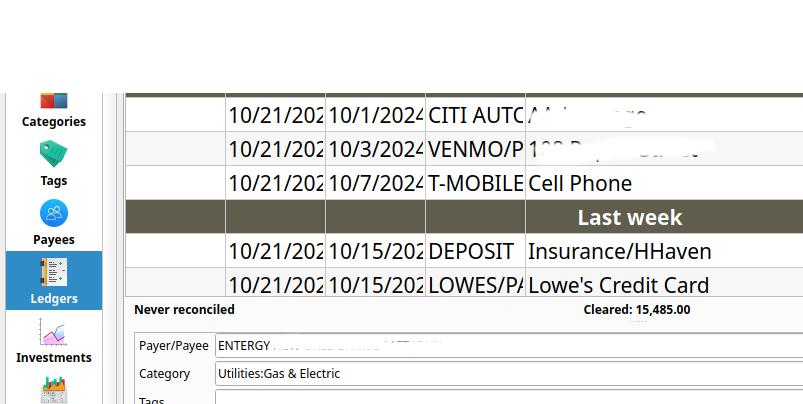The image size is (803, 404).
Task: Edit the Payer/Payee field showing ENTERGY
Action: coord(509,346)
